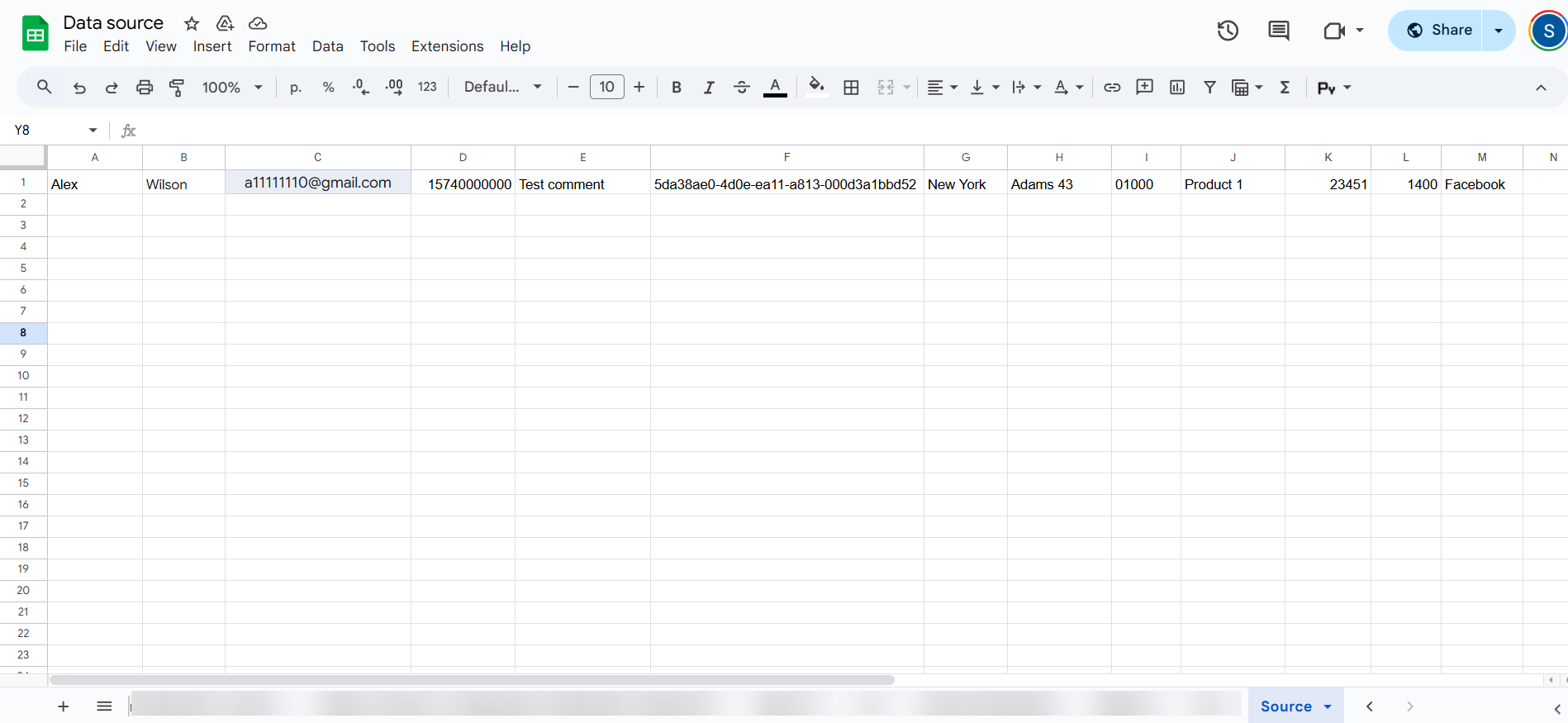Image resolution: width=1568 pixels, height=723 pixels.
Task: Open the zoom 100% dropdown
Action: tap(232, 88)
